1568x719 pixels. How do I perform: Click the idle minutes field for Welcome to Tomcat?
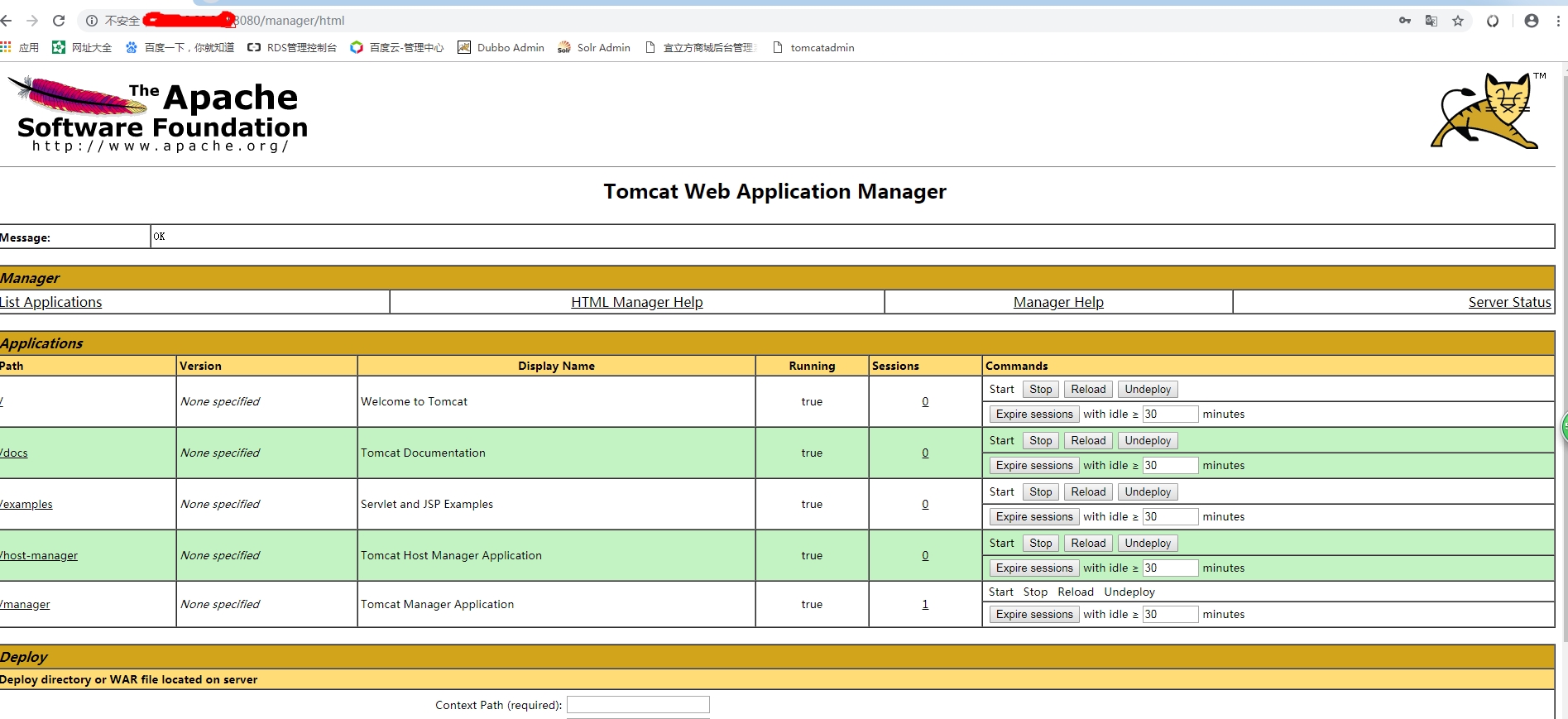1170,414
